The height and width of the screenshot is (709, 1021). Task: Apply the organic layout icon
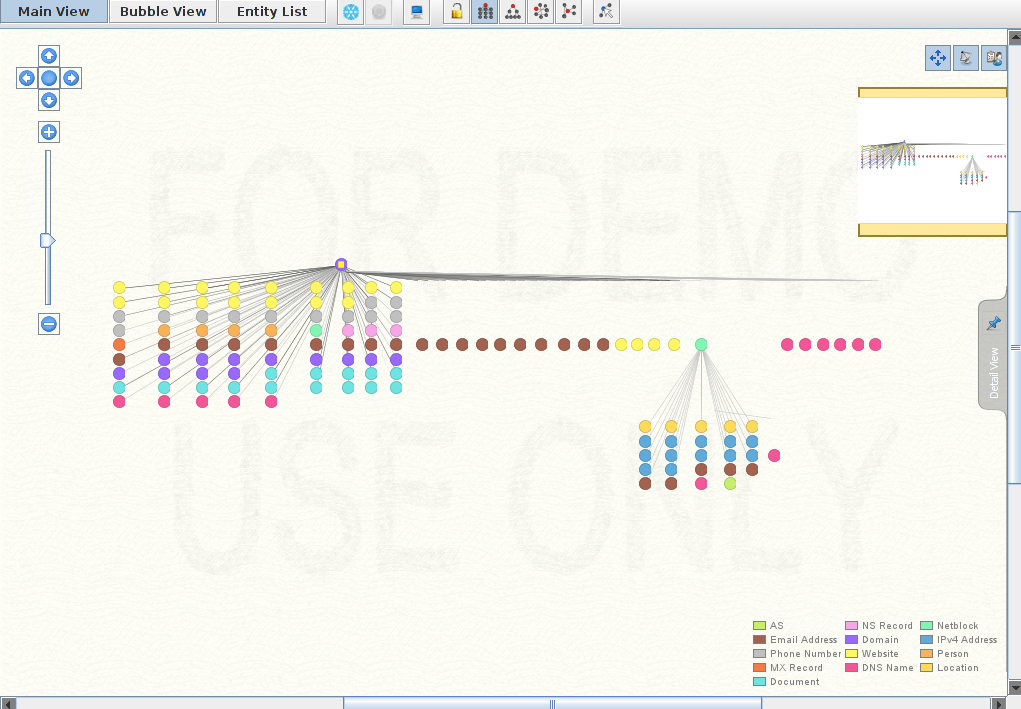(x=569, y=12)
